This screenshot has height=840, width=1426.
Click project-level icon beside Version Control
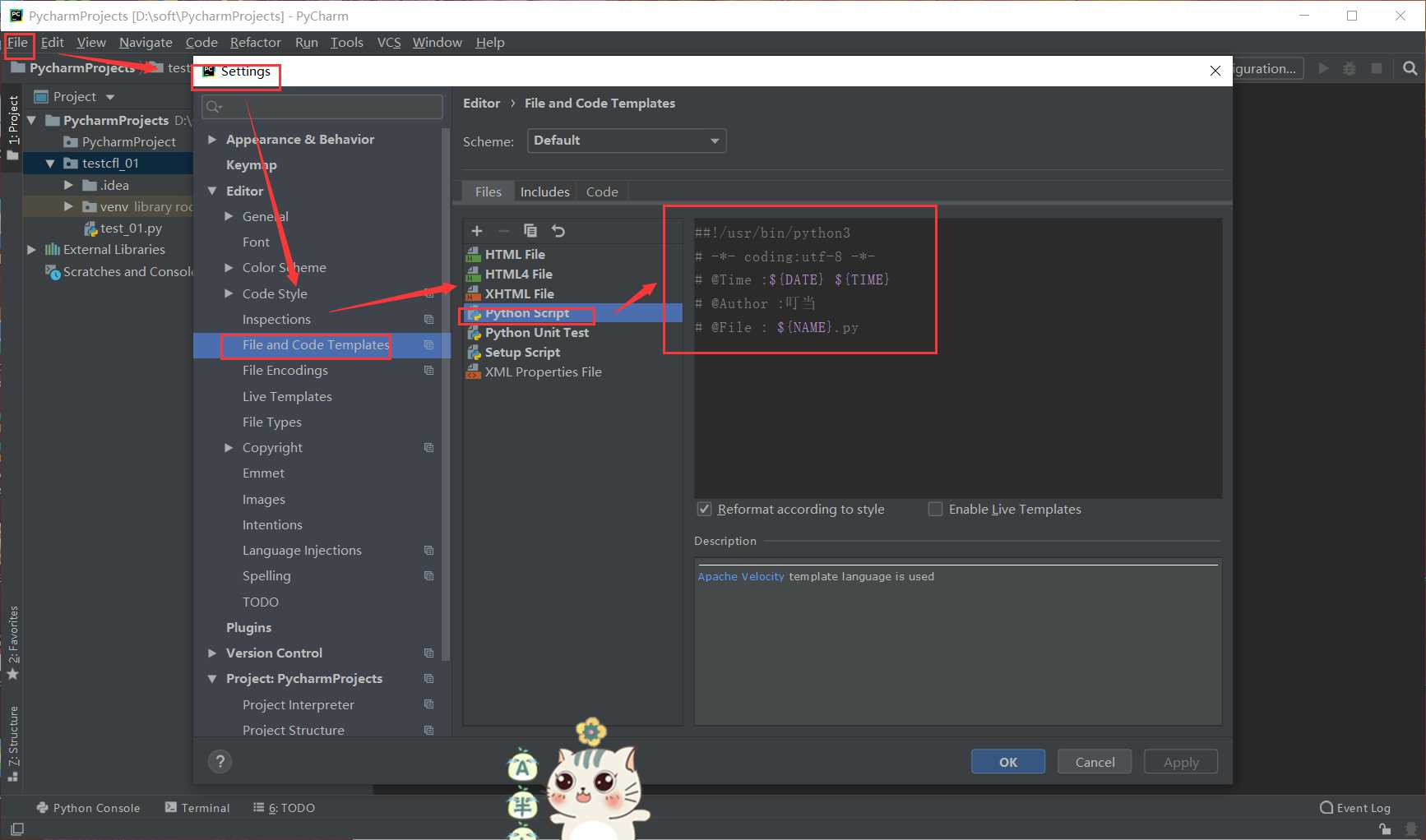click(428, 653)
